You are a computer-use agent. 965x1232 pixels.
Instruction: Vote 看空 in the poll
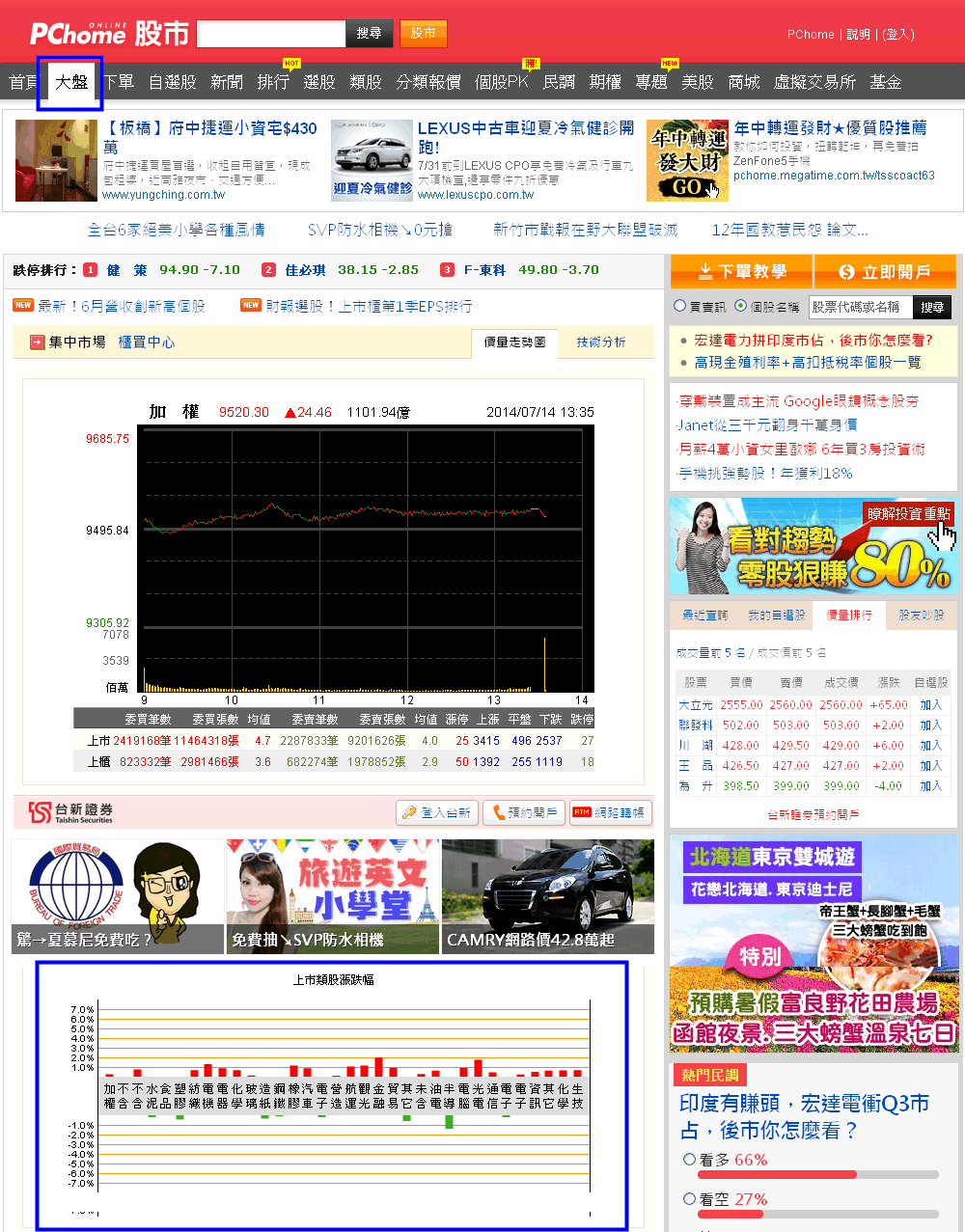click(x=689, y=1199)
